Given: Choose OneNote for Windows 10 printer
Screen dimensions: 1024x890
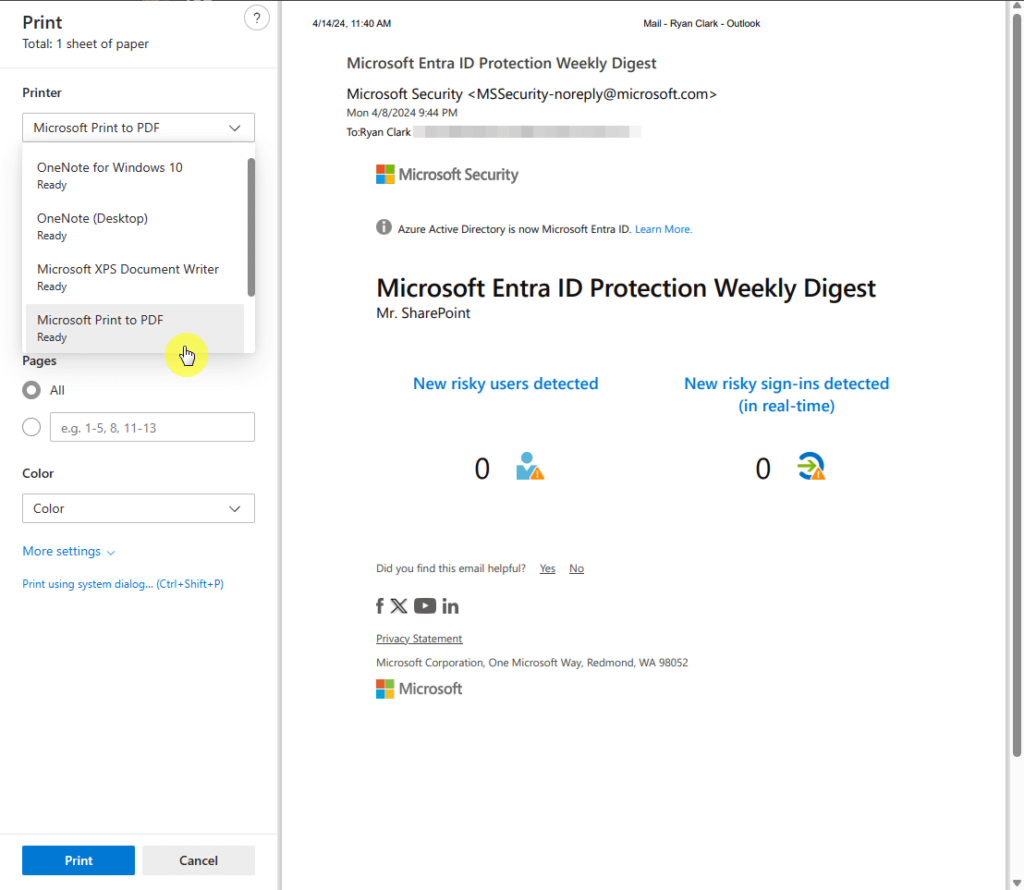Looking at the screenshot, I should click(135, 176).
